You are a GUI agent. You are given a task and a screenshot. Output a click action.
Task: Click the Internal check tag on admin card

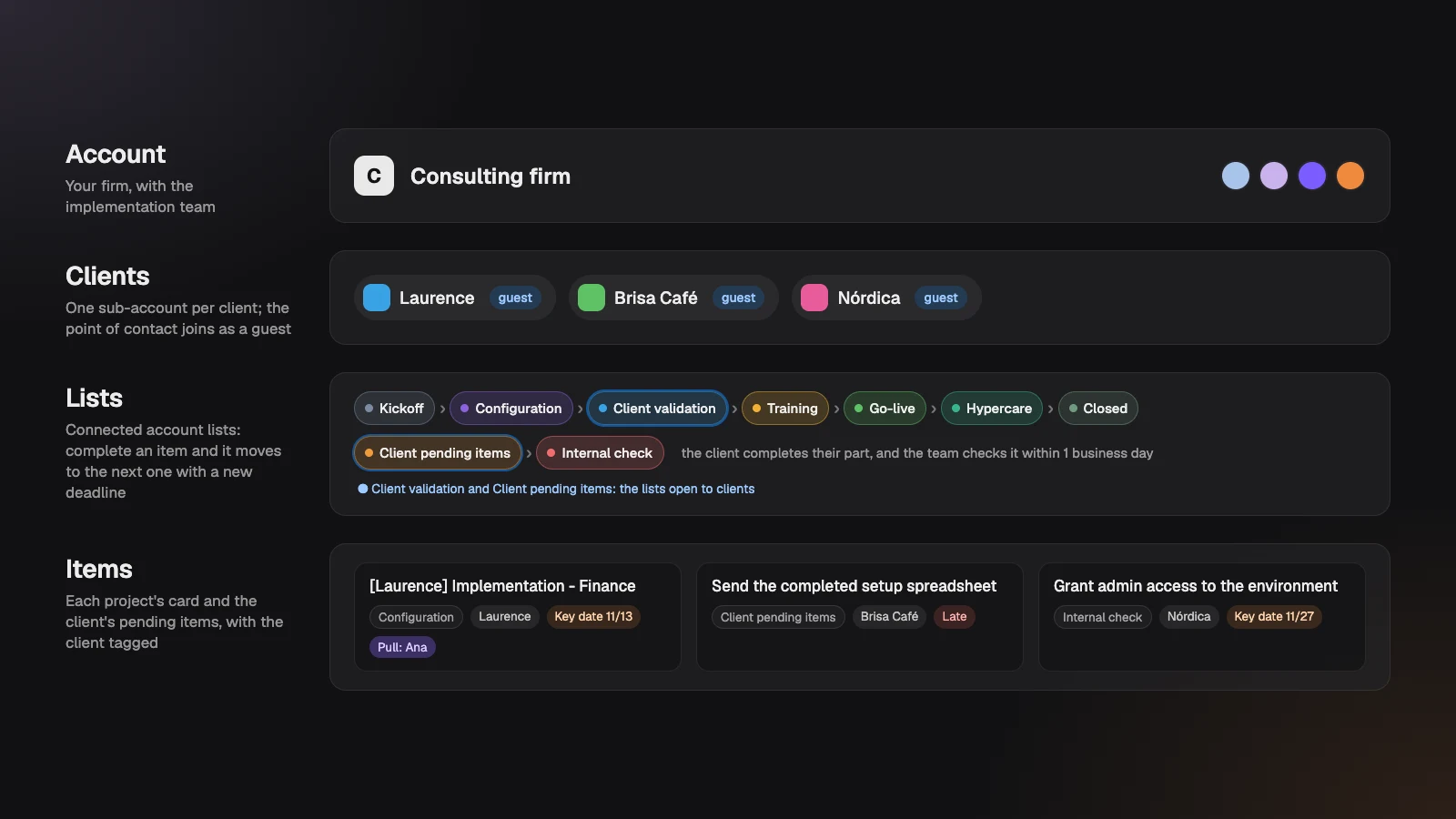click(x=1102, y=617)
